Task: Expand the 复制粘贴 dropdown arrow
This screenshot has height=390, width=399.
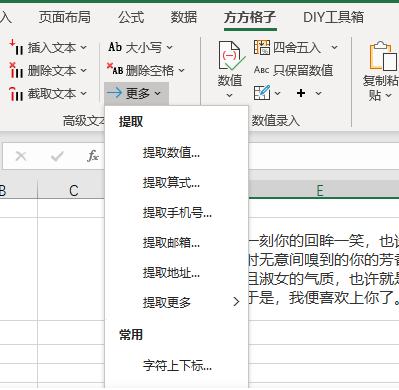Action: pos(388,96)
